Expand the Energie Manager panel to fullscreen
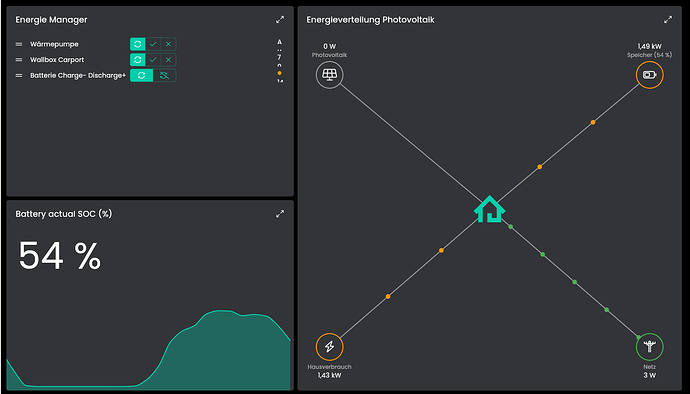 [x=280, y=20]
